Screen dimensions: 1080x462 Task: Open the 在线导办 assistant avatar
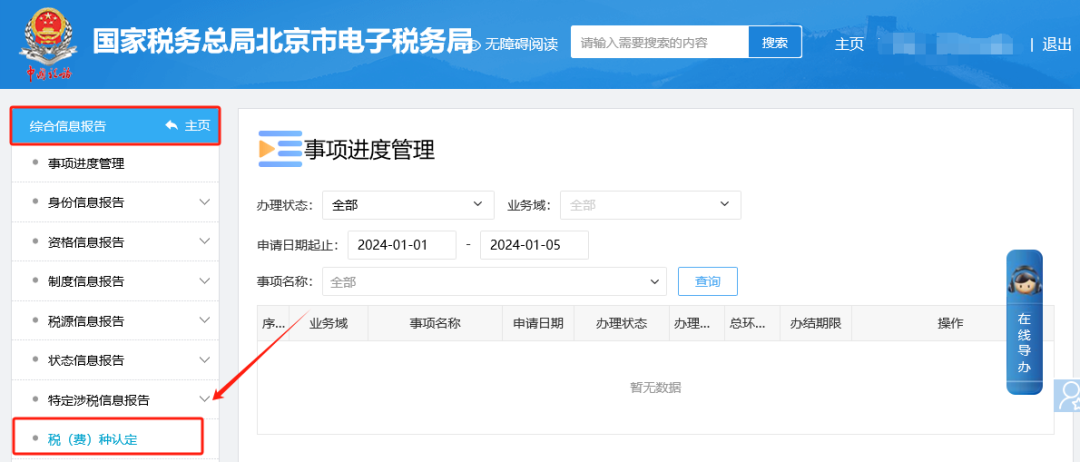tap(1024, 280)
